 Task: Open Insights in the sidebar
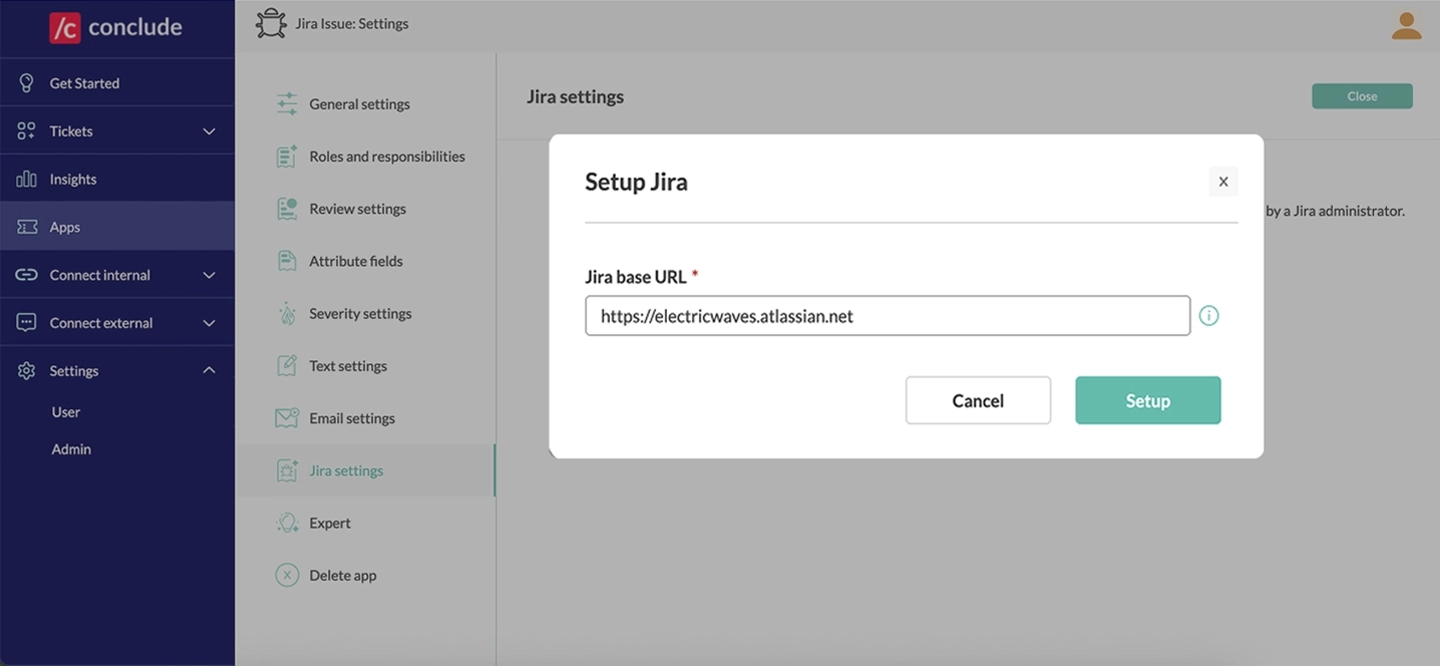tap(117, 179)
